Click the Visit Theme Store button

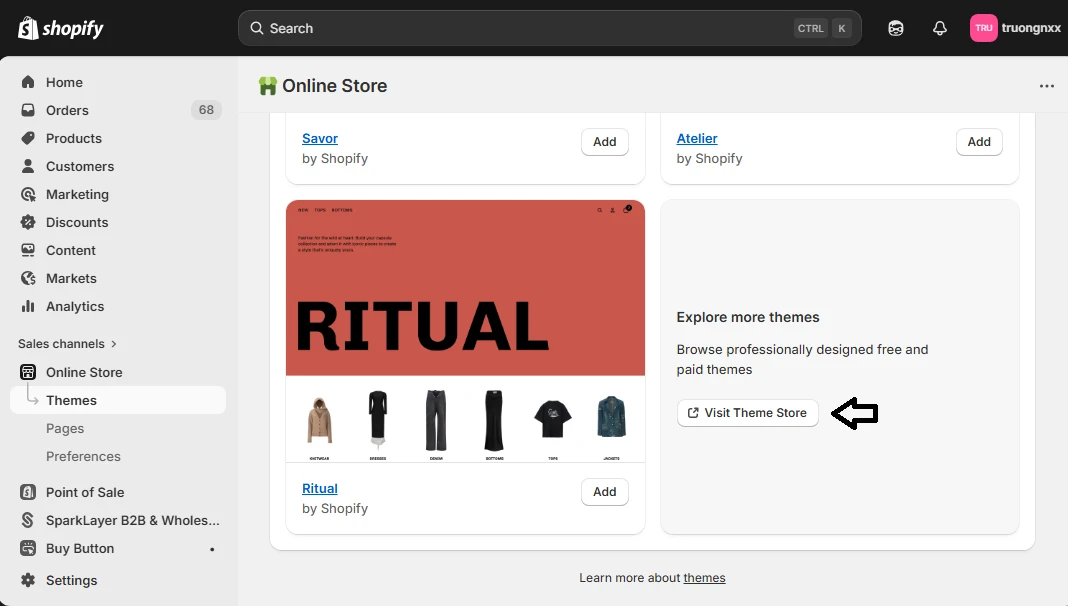tap(747, 413)
